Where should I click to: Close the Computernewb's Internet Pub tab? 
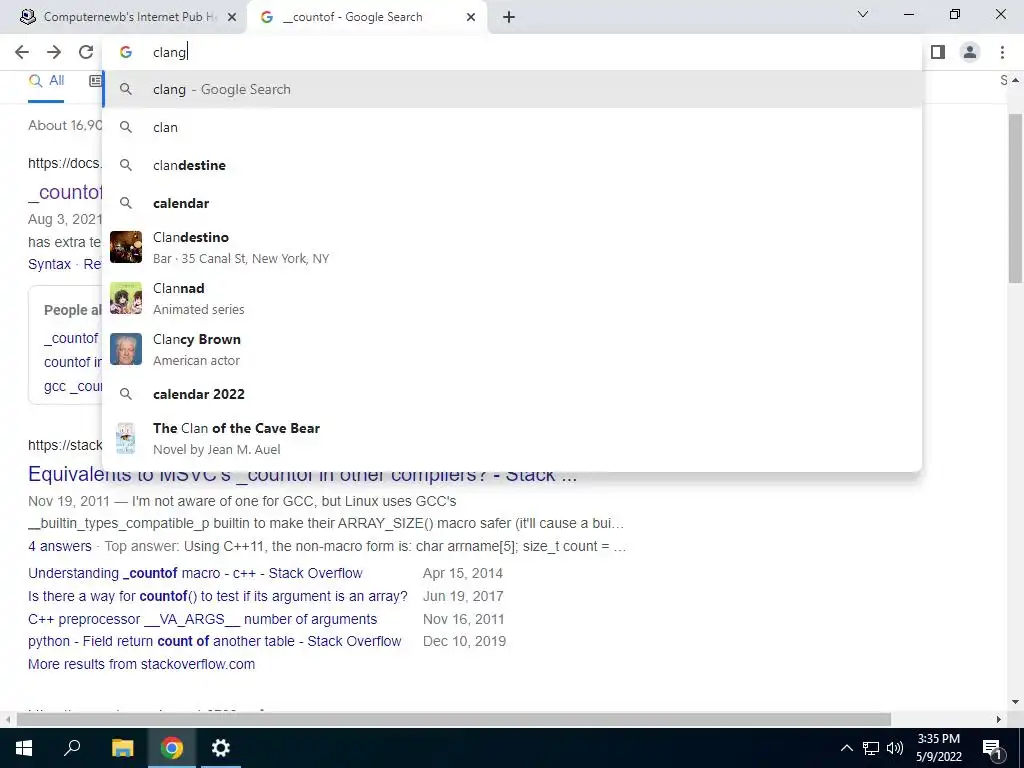click(232, 17)
